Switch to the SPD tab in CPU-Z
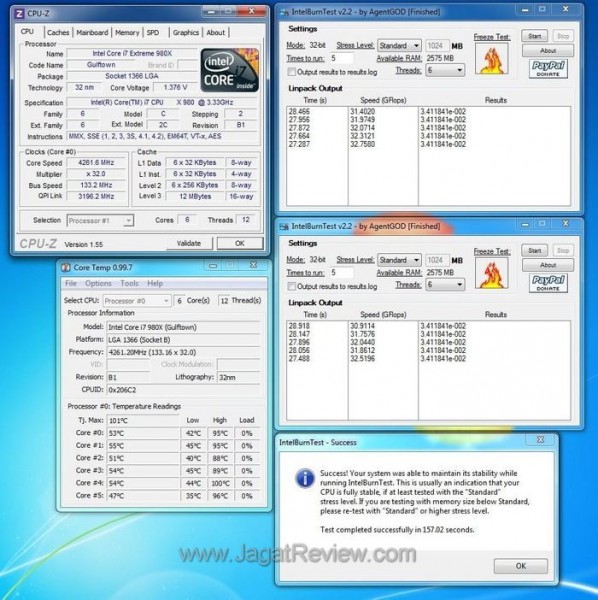Image resolution: width=598 pixels, height=600 pixels. coord(153,33)
